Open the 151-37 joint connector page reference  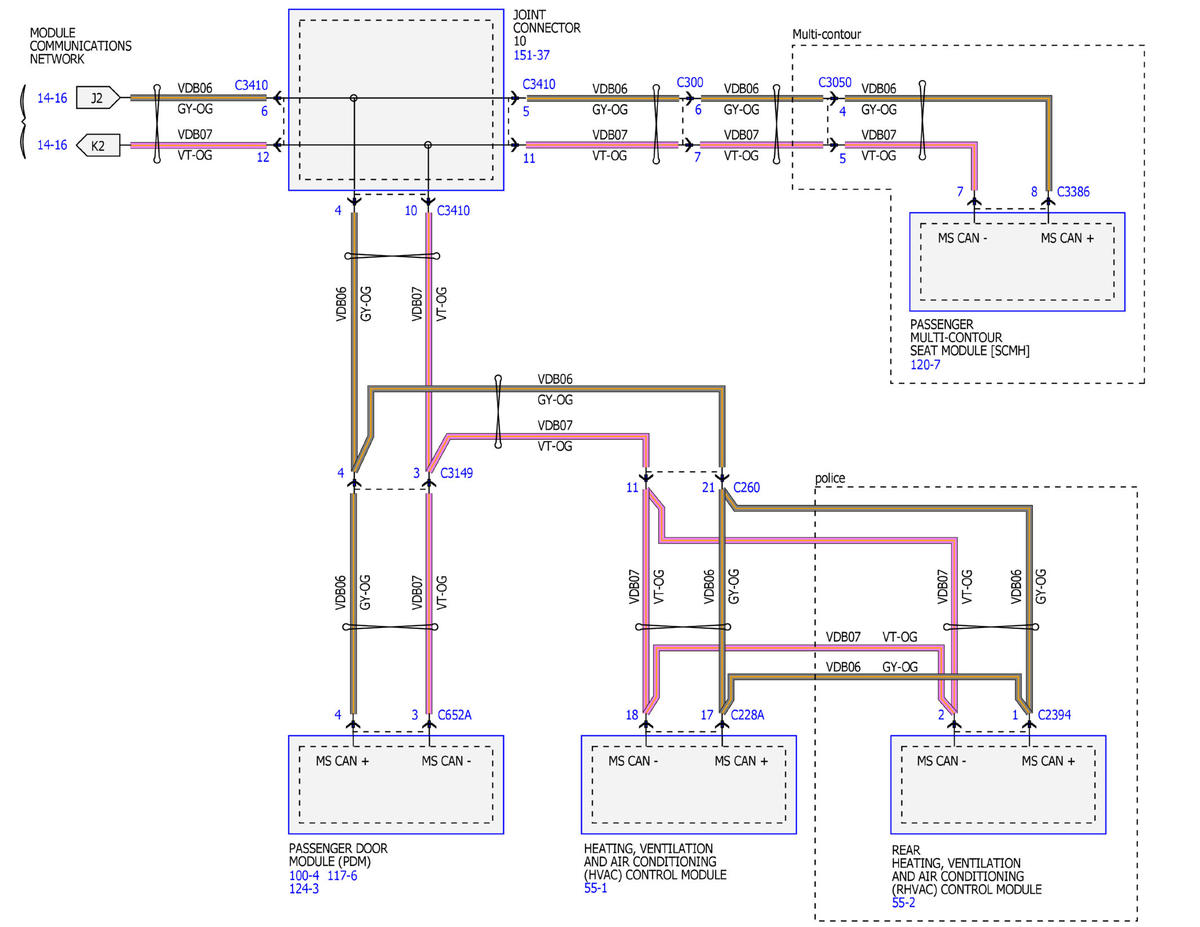(x=531, y=57)
